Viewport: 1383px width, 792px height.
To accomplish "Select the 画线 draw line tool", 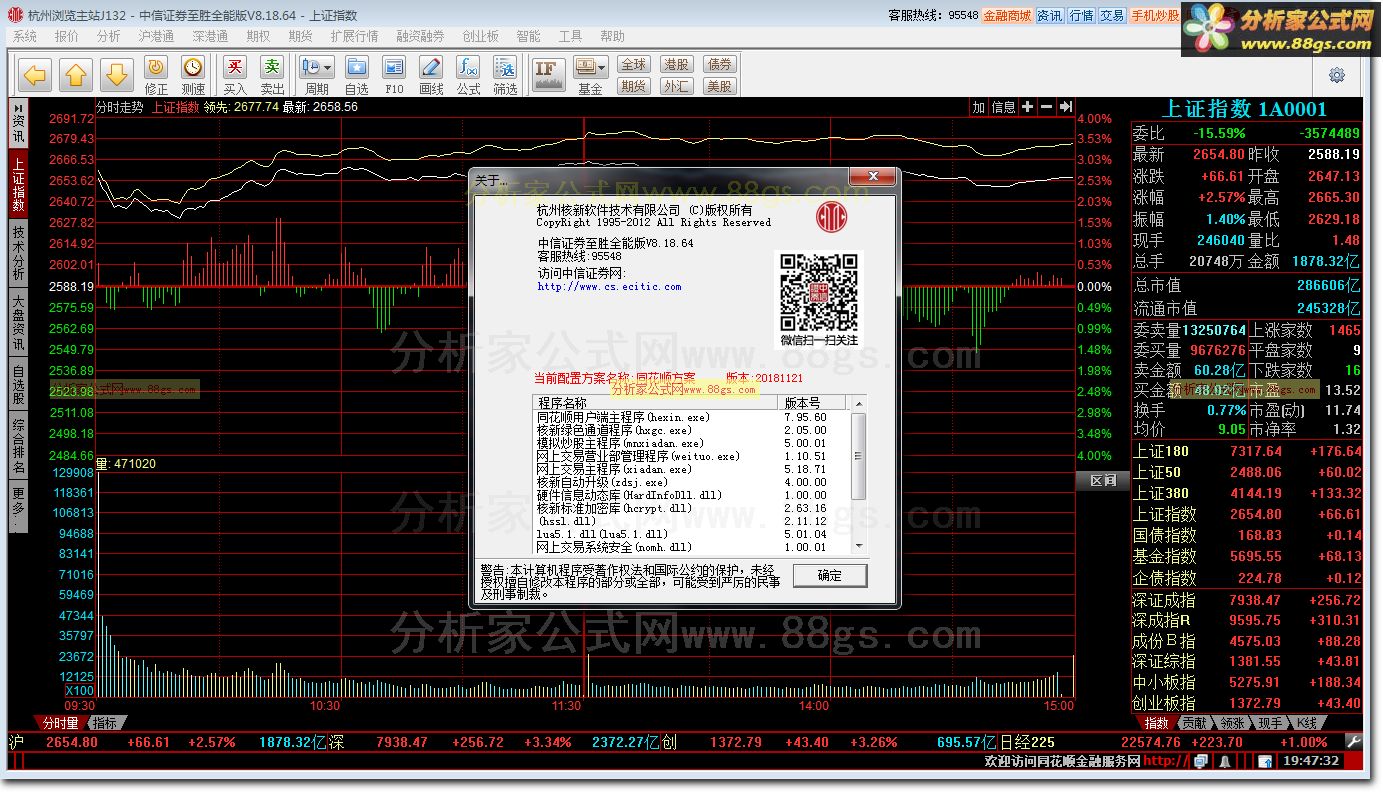I will click(x=431, y=76).
